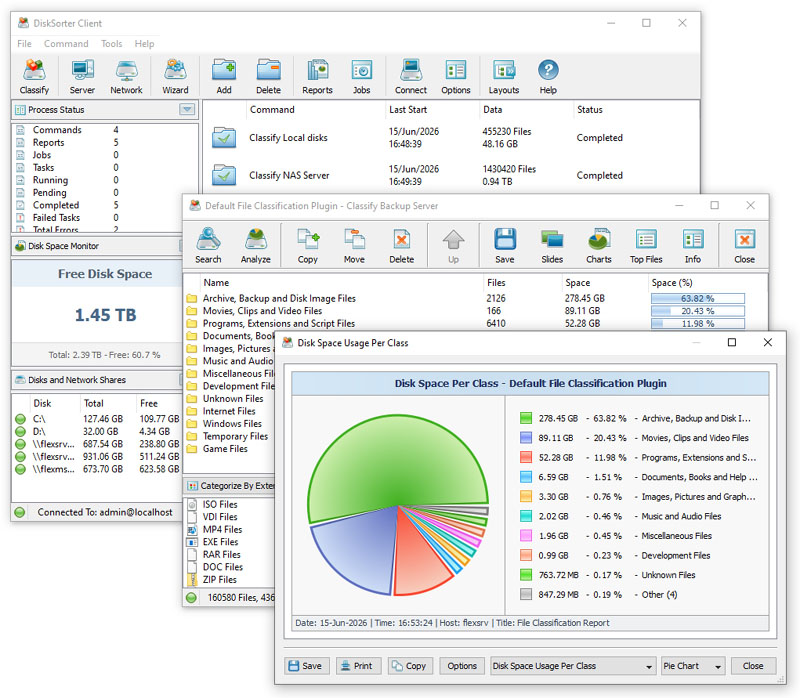
Task: Select the Classify Local disks command row
Action: click(451, 138)
